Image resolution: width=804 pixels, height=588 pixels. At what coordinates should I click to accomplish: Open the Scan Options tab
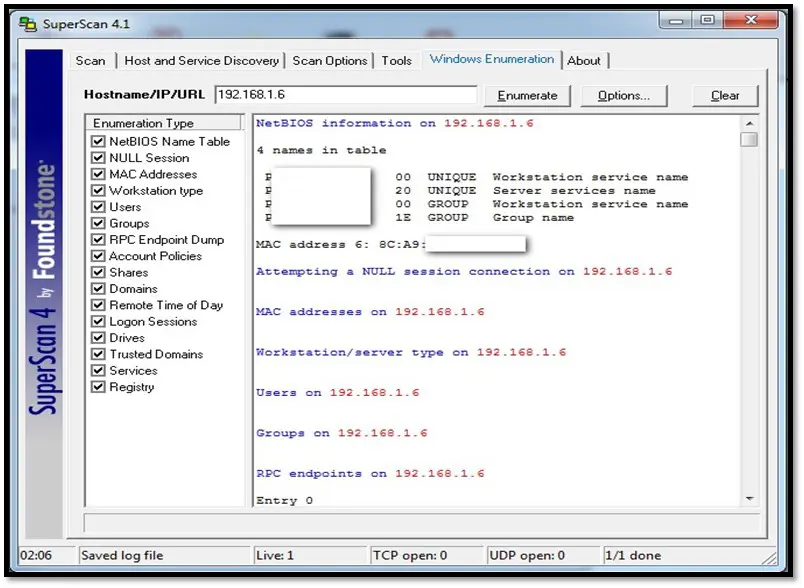tap(330, 61)
